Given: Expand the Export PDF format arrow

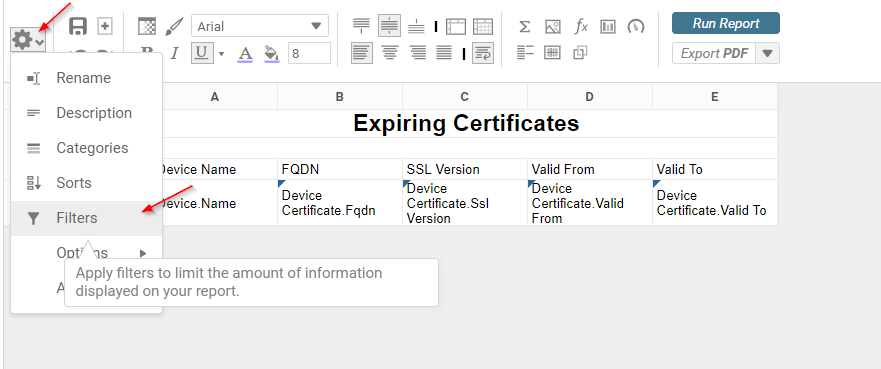Looking at the screenshot, I should coord(768,53).
